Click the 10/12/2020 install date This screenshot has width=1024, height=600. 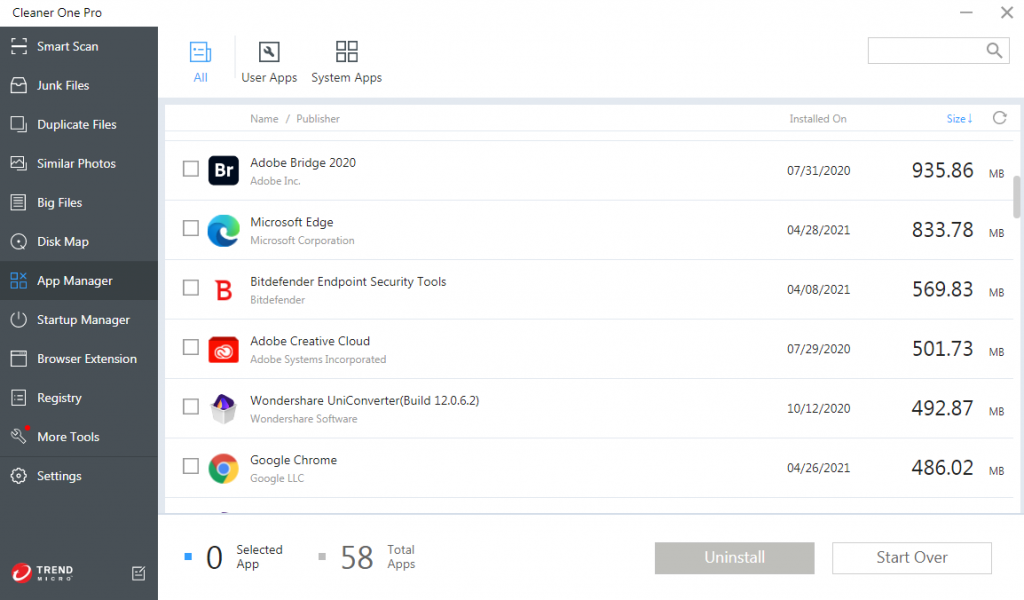tap(818, 408)
